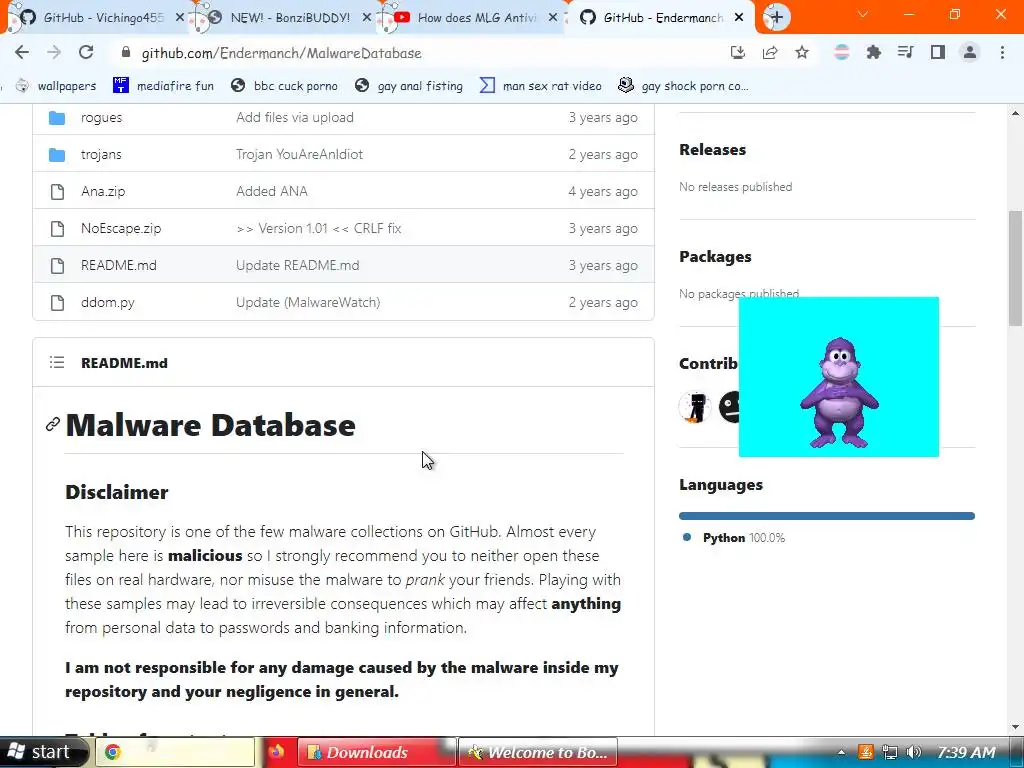This screenshot has width=1024, height=768.
Task: Select the GitHub - Endermanch tab
Action: coord(660,18)
